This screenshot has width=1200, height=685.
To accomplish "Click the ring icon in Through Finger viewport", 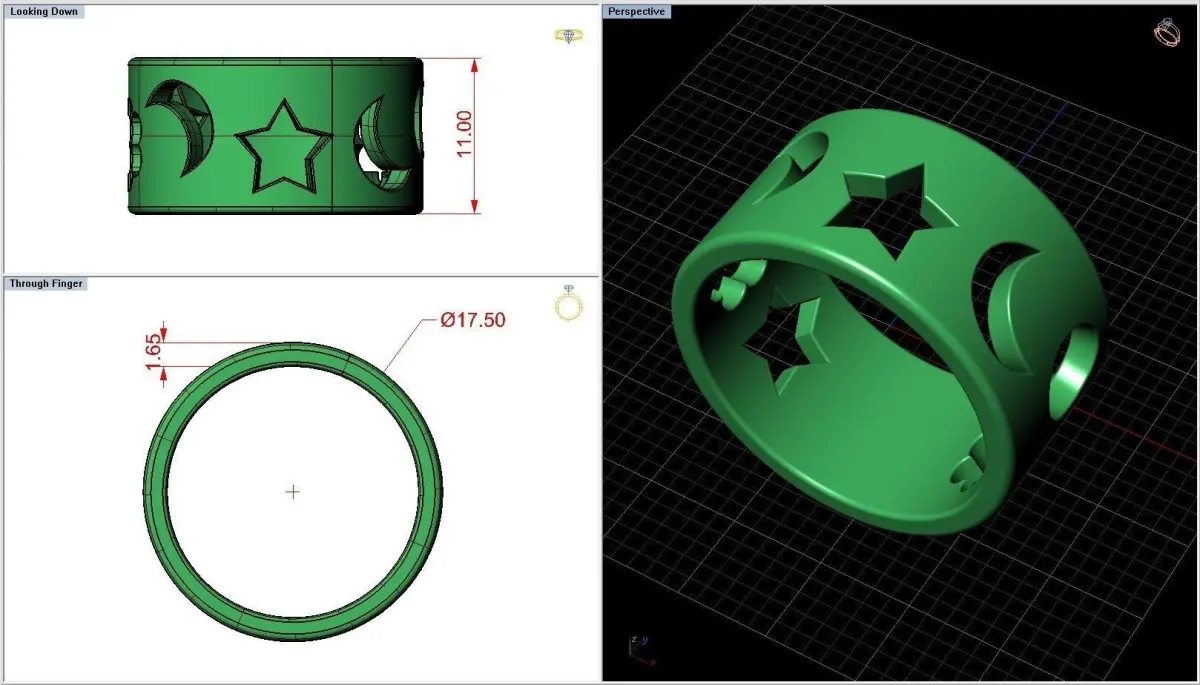I will click(568, 303).
